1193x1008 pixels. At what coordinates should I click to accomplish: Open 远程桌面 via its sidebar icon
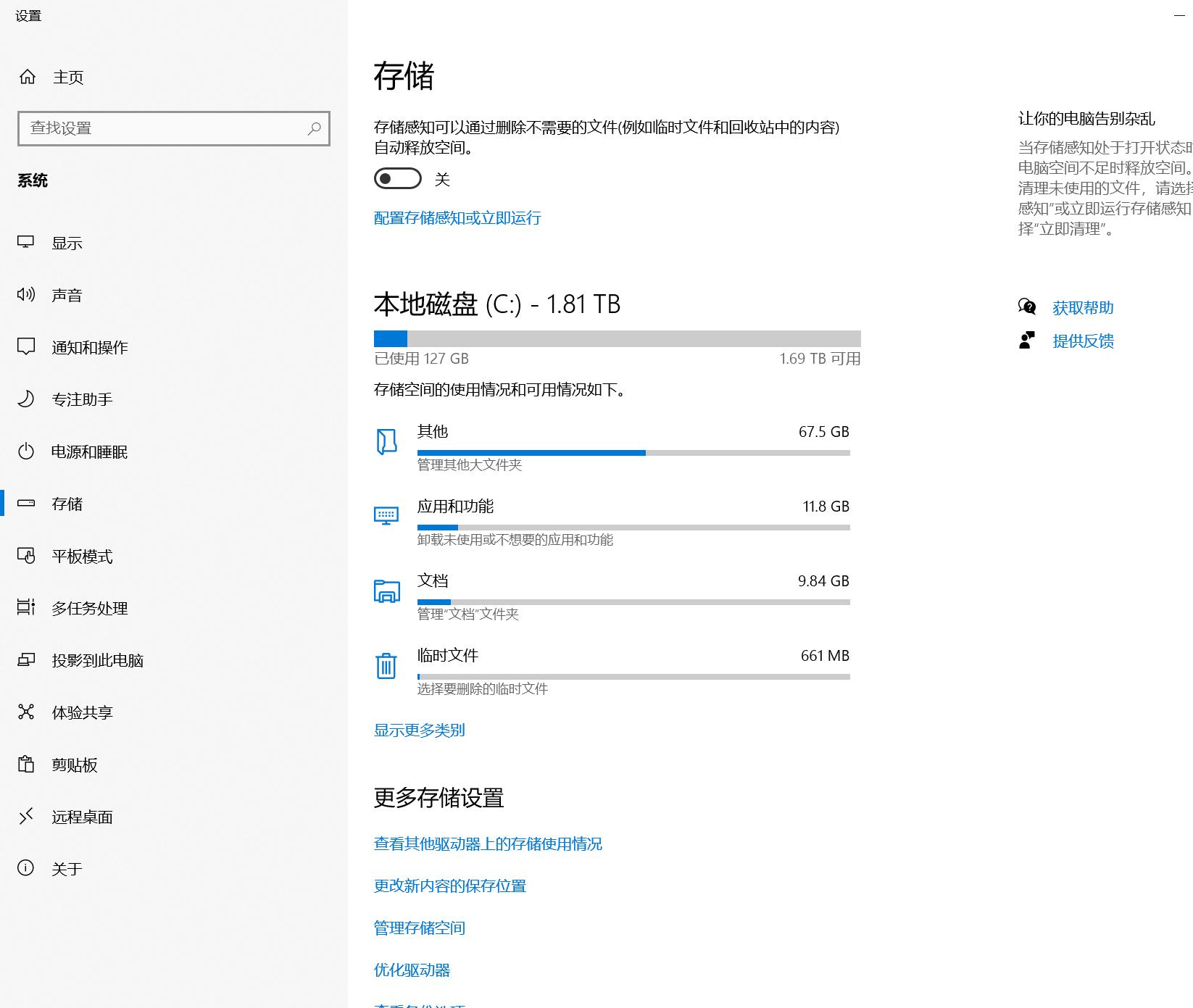[x=26, y=817]
